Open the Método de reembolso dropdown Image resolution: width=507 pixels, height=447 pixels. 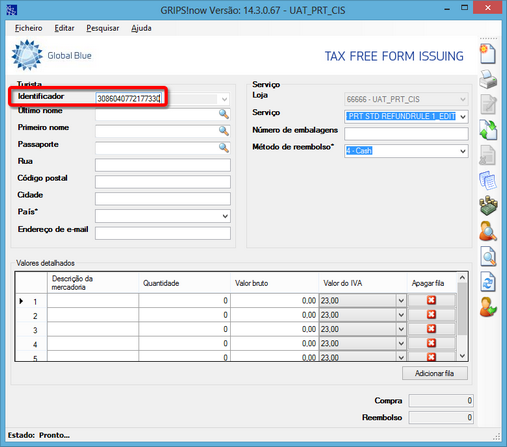[463, 151]
